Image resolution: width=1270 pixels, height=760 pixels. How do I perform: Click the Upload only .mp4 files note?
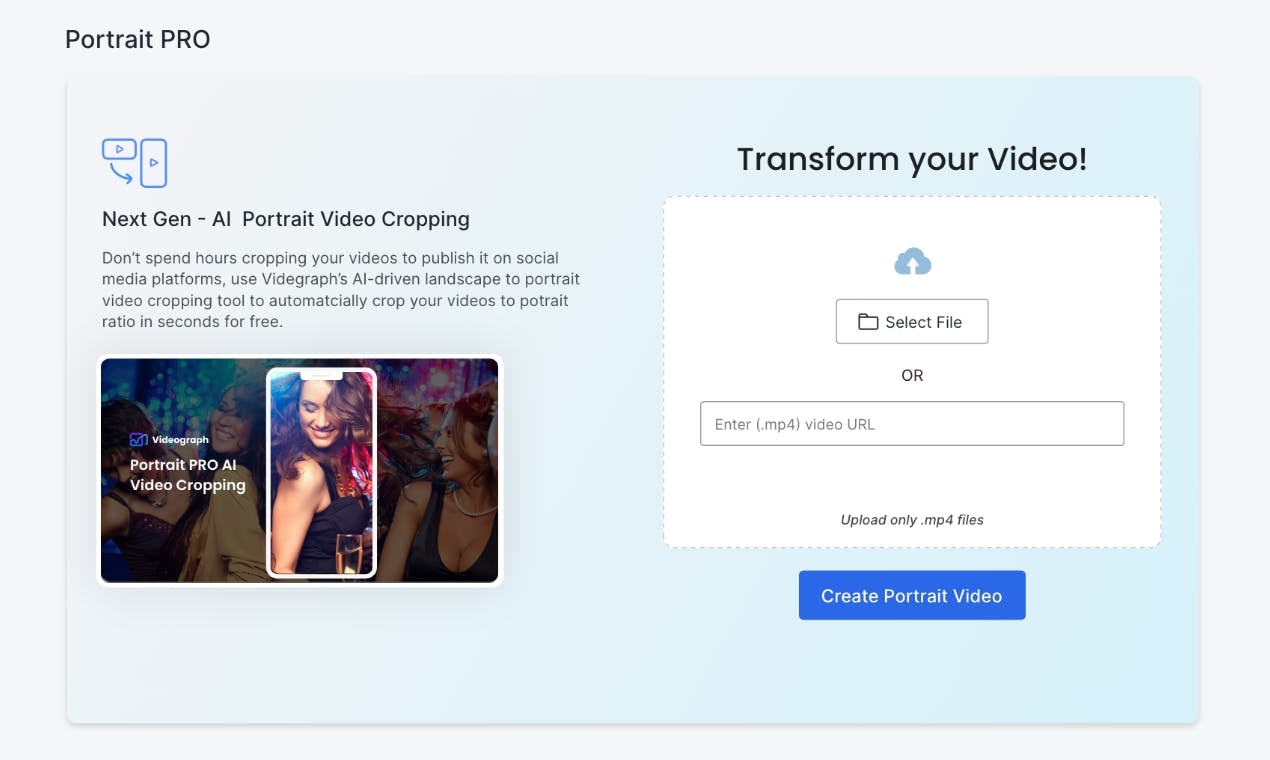(912, 520)
